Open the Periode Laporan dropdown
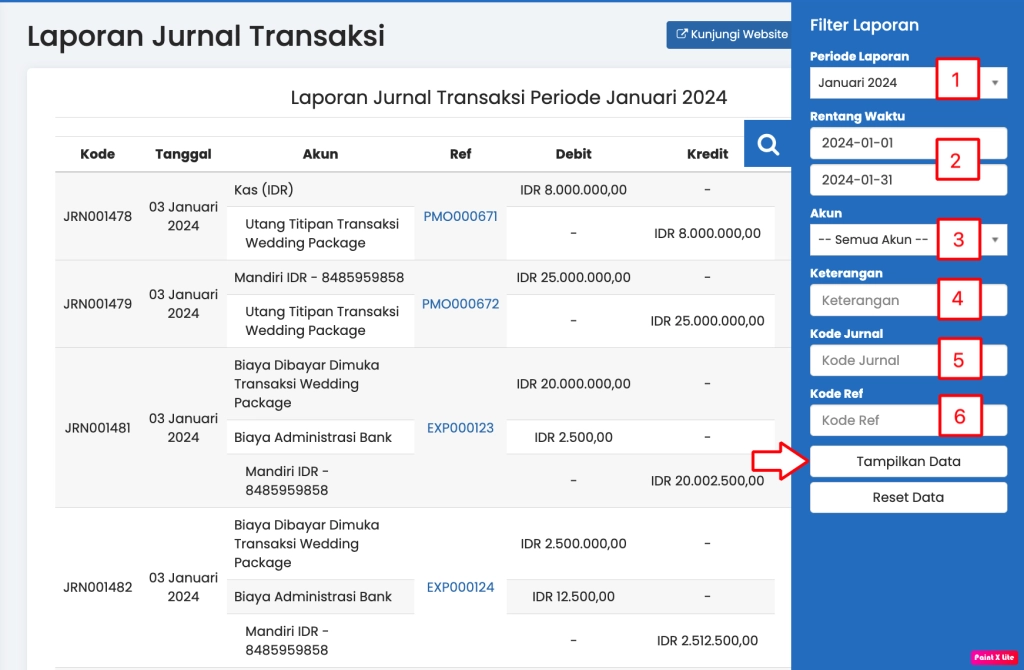1024x670 pixels. (x=908, y=82)
